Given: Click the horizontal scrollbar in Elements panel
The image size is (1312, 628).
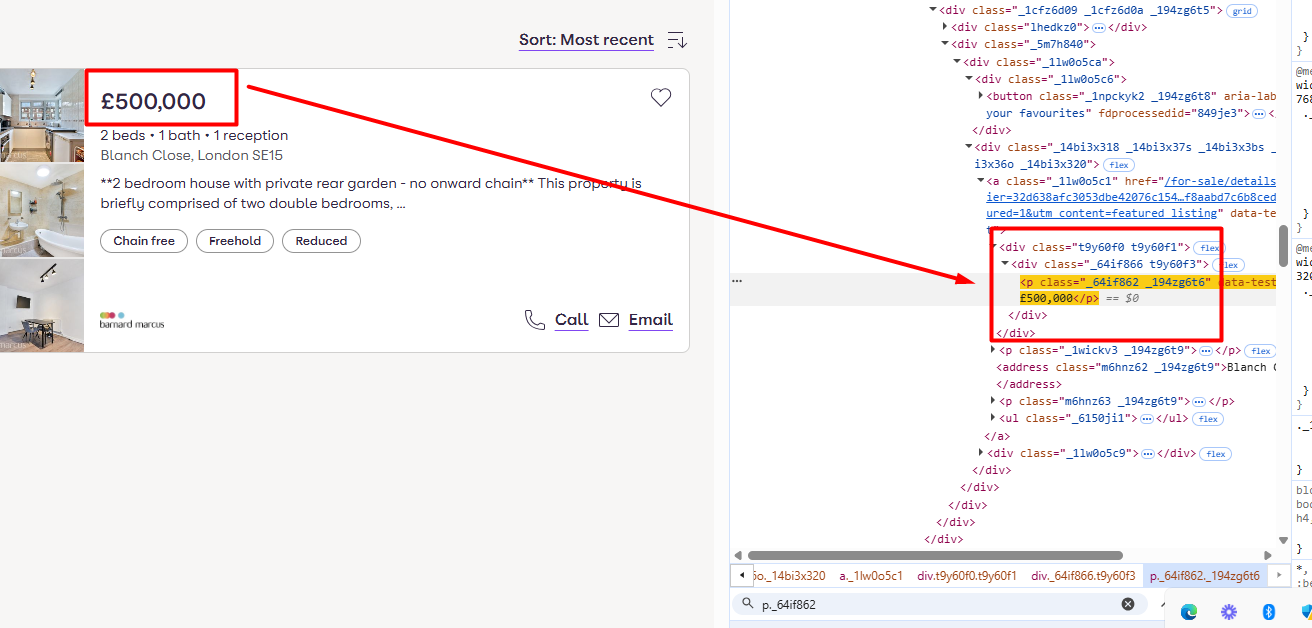Looking at the screenshot, I should click(x=935, y=555).
